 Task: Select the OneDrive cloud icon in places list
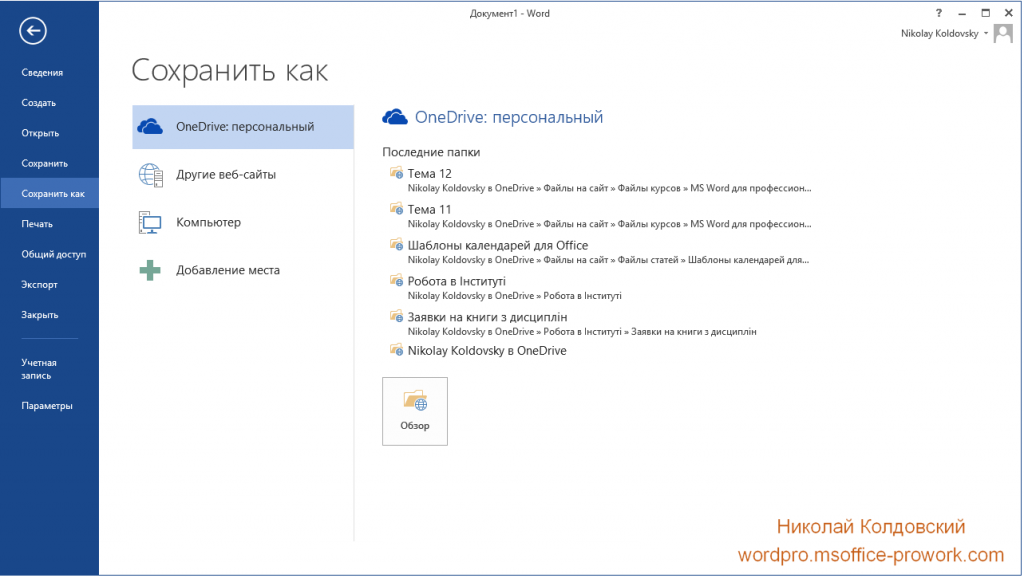[150, 126]
